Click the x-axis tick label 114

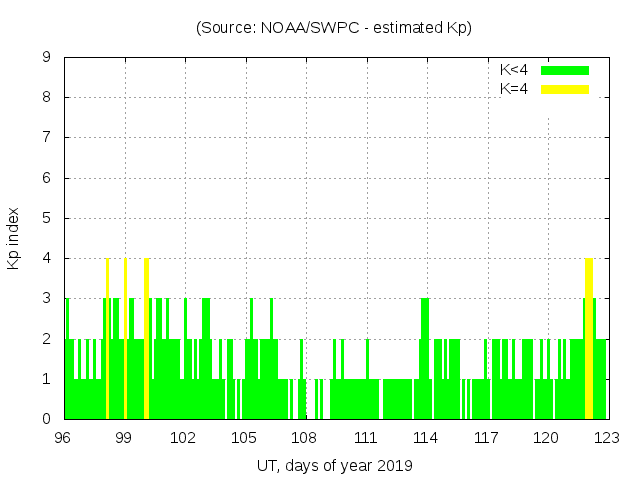[x=426, y=437]
